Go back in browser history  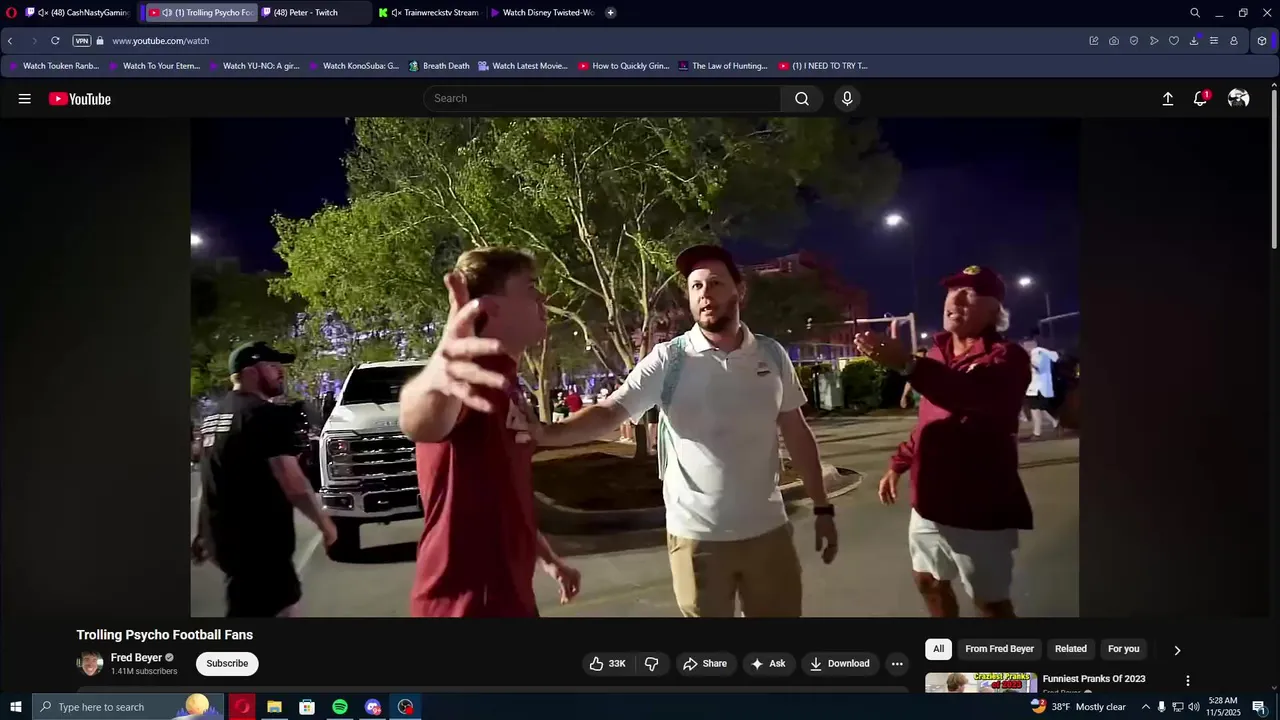10,41
